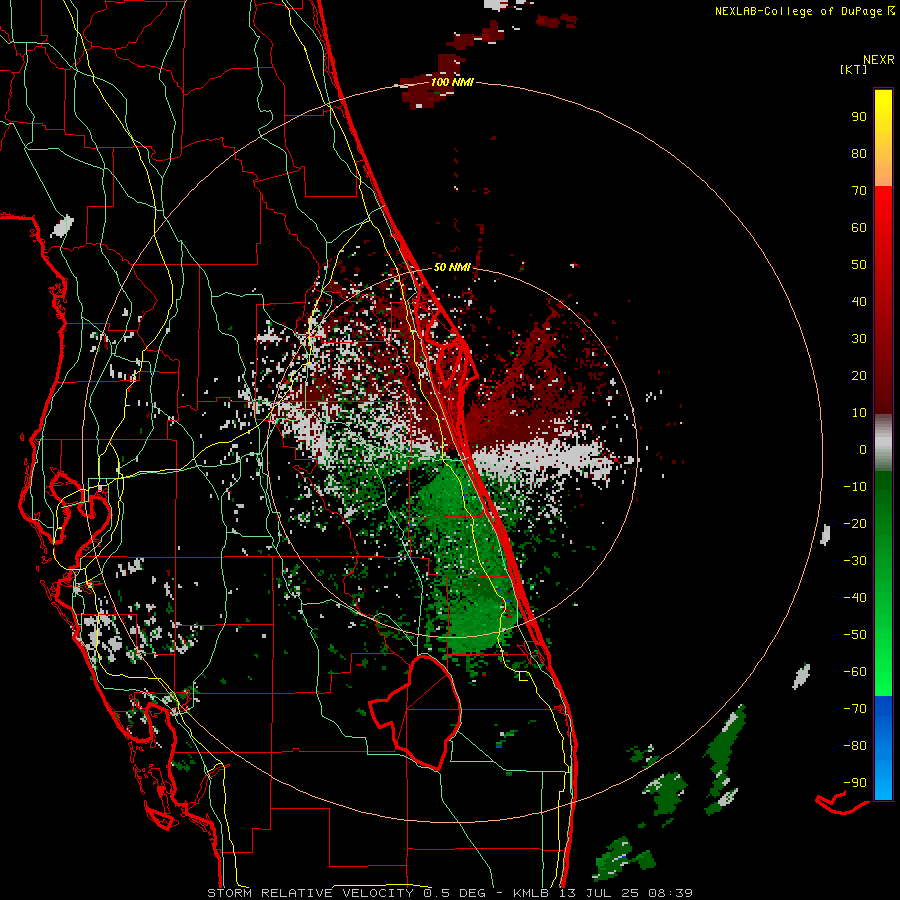The image size is (900, 900).
Task: Select the -80 value on velocity scale
Action: pos(855,746)
